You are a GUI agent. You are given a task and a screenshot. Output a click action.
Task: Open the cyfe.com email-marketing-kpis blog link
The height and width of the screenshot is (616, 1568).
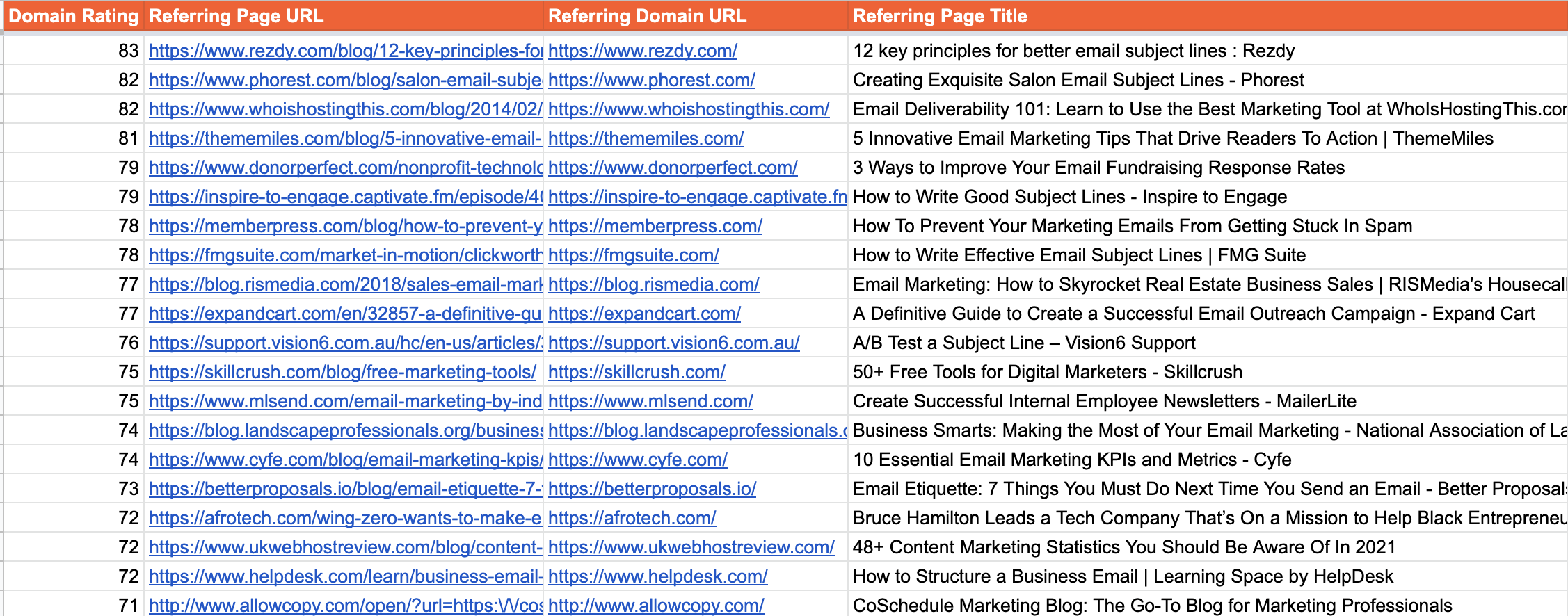tap(345, 460)
